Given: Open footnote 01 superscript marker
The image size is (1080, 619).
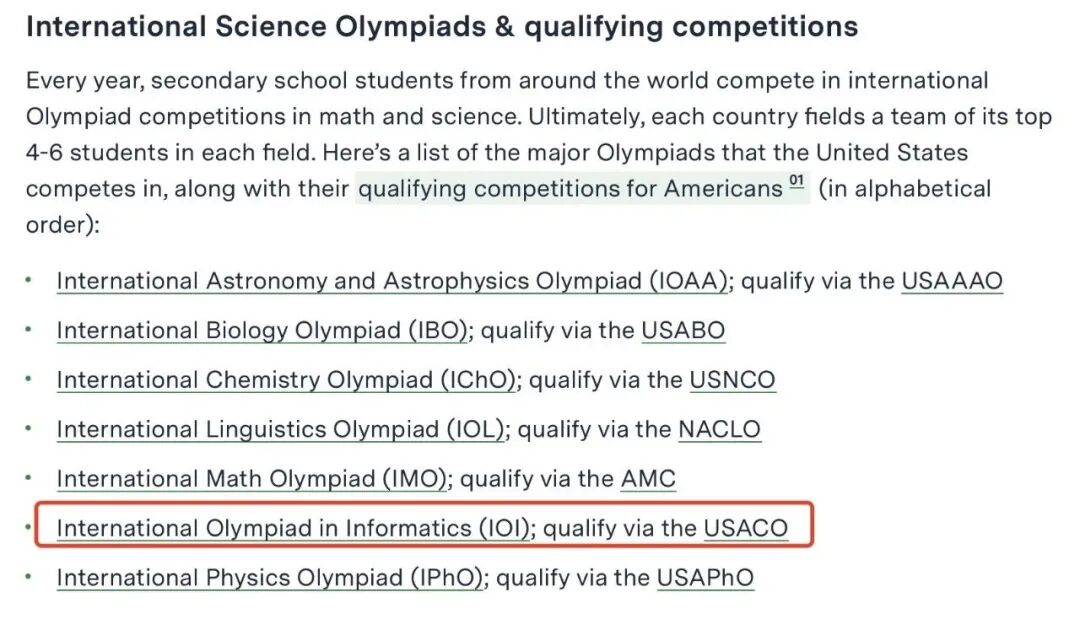Looking at the screenshot, I should [797, 183].
